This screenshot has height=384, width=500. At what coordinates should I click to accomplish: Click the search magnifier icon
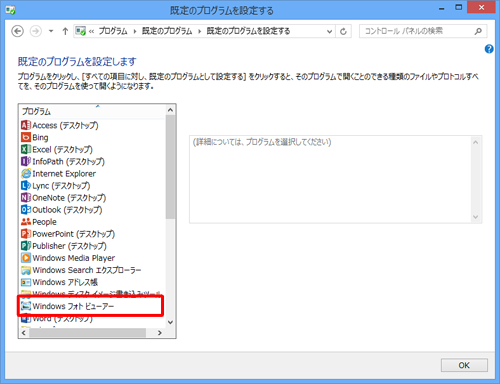[x=478, y=31]
